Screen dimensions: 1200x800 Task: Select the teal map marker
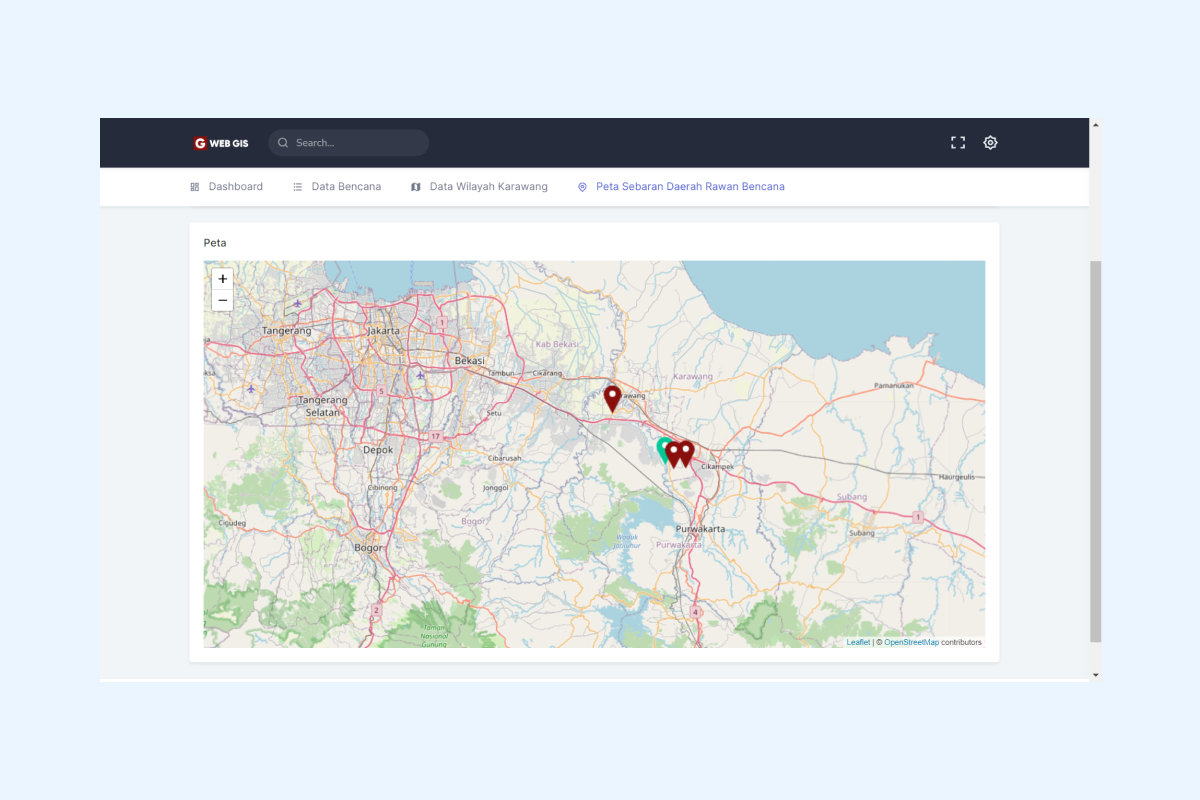(x=663, y=450)
